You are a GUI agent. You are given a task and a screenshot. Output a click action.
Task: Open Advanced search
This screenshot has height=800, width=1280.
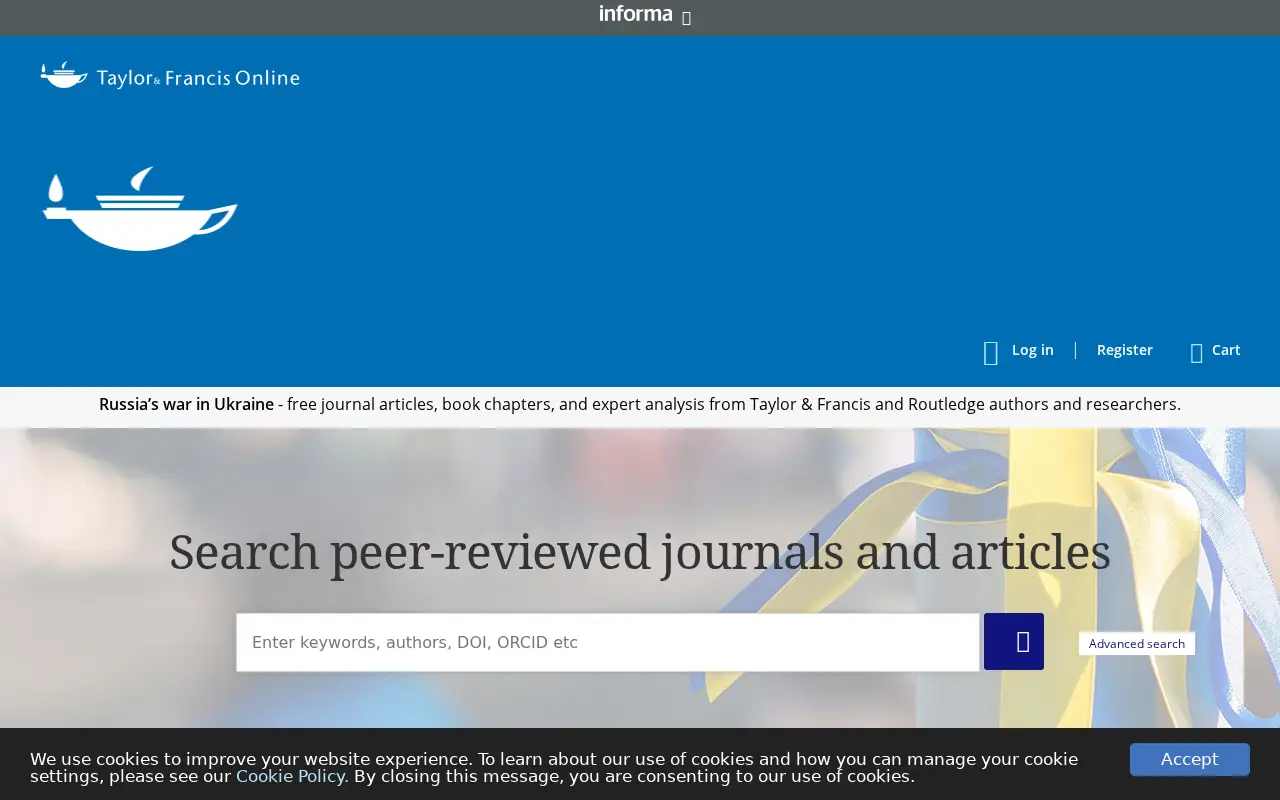click(1137, 644)
